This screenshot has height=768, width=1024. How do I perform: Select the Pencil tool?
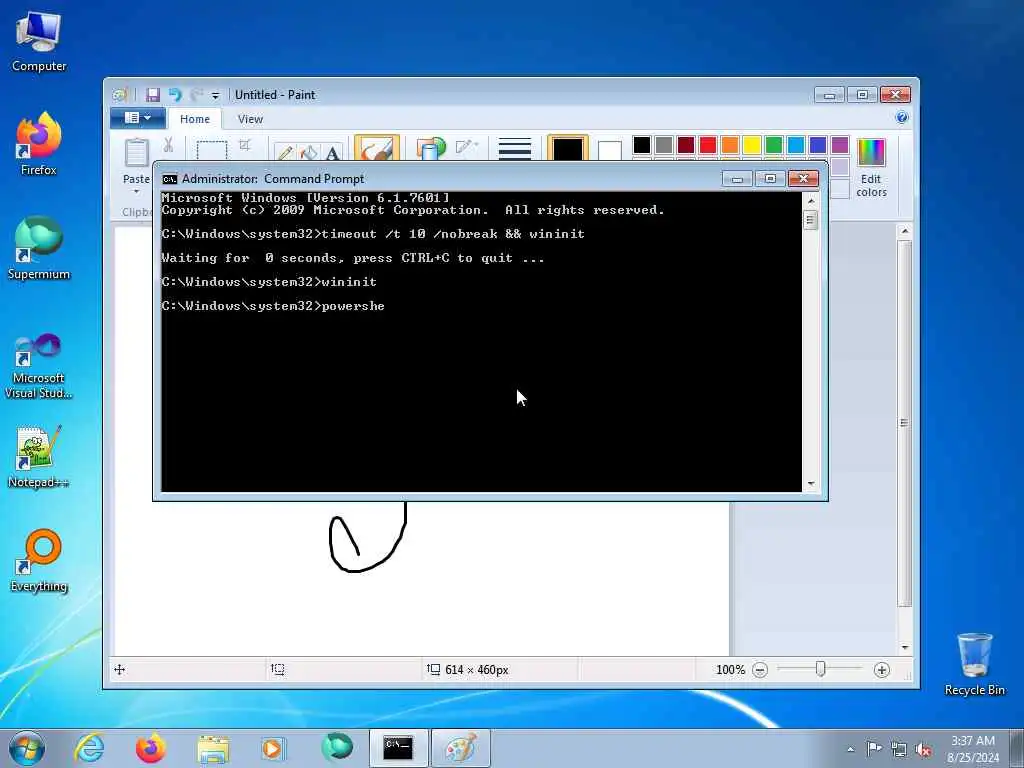point(285,152)
